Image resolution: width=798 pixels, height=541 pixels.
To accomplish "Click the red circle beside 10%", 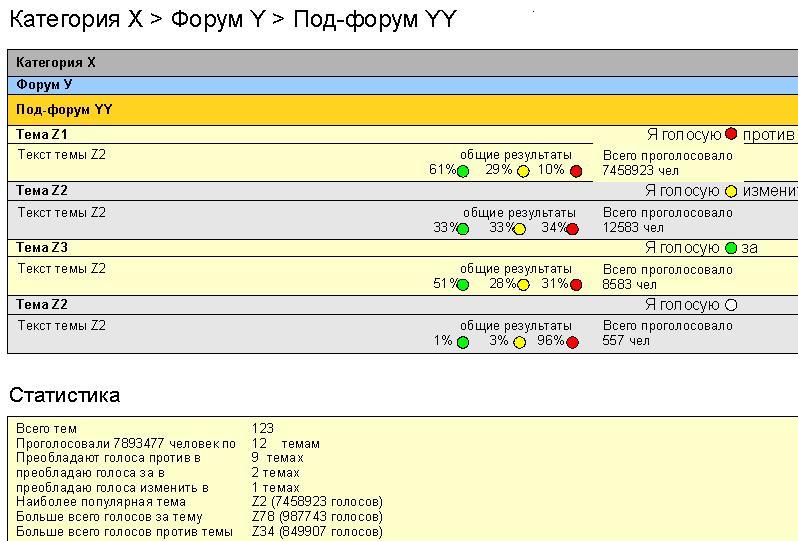I will 575,171.
